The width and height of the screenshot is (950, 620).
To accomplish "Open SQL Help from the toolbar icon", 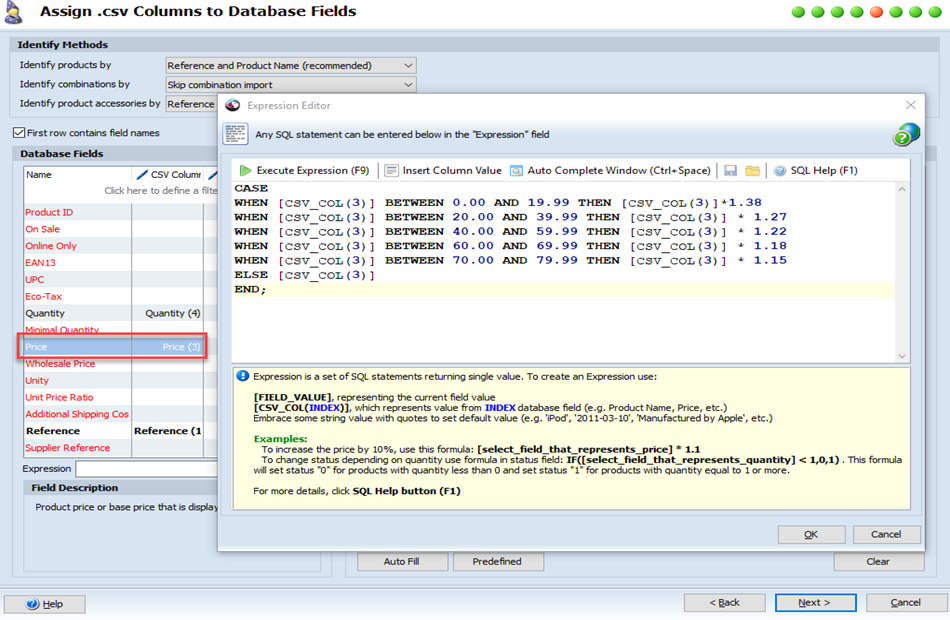I will tap(780, 170).
